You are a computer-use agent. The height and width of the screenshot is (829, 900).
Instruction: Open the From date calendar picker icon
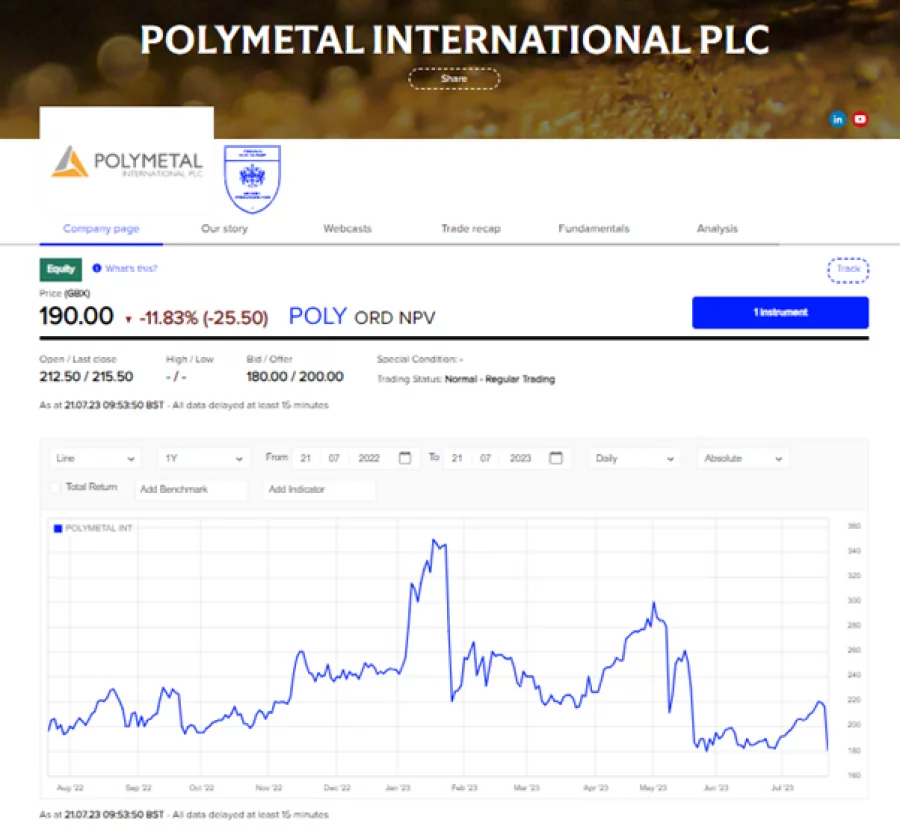click(x=404, y=457)
